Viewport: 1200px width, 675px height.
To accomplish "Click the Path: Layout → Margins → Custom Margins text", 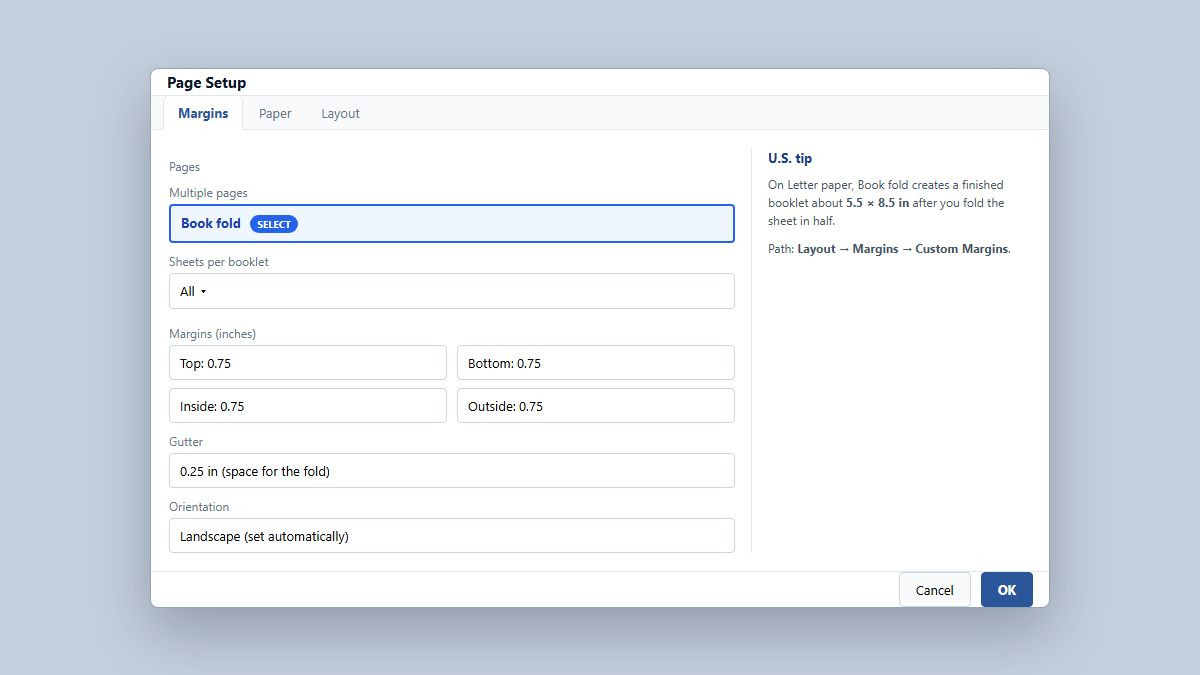I will coord(889,249).
